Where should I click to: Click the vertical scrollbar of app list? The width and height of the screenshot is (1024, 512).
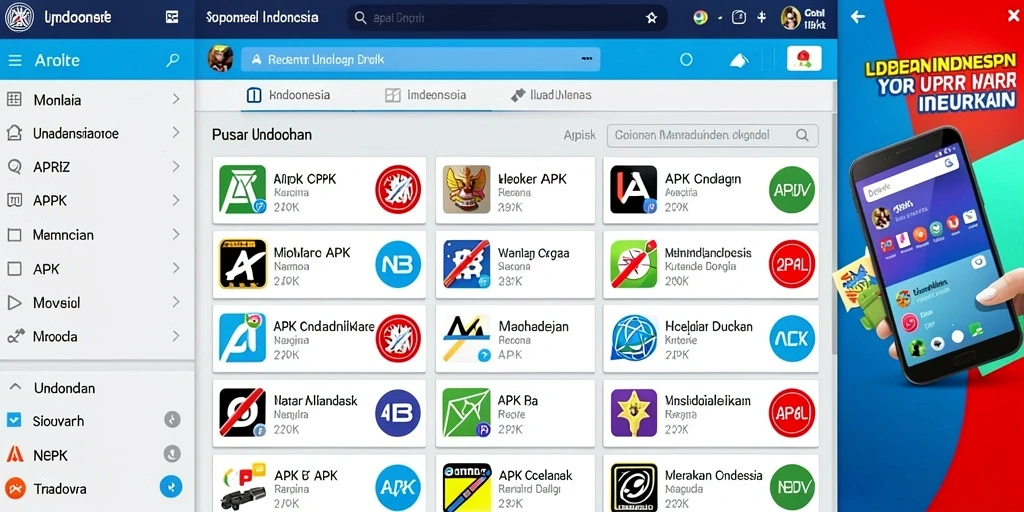834,235
